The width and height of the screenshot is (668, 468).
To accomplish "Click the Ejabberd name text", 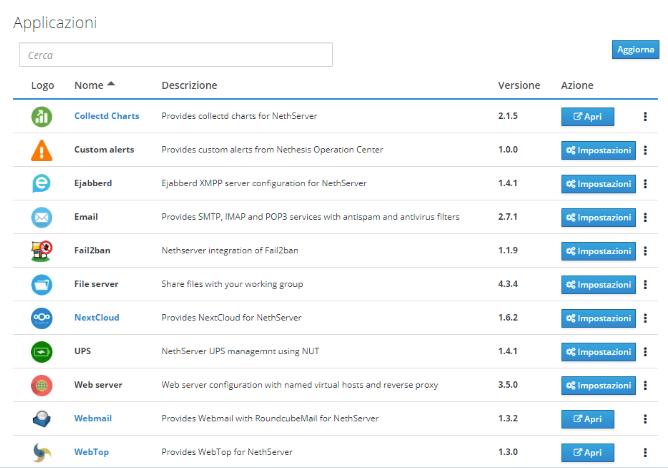I will 93,183.
